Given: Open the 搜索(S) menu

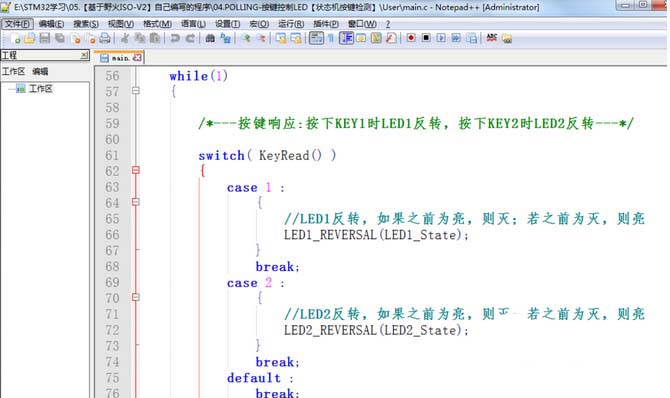Looking at the screenshot, I should click(x=86, y=24).
